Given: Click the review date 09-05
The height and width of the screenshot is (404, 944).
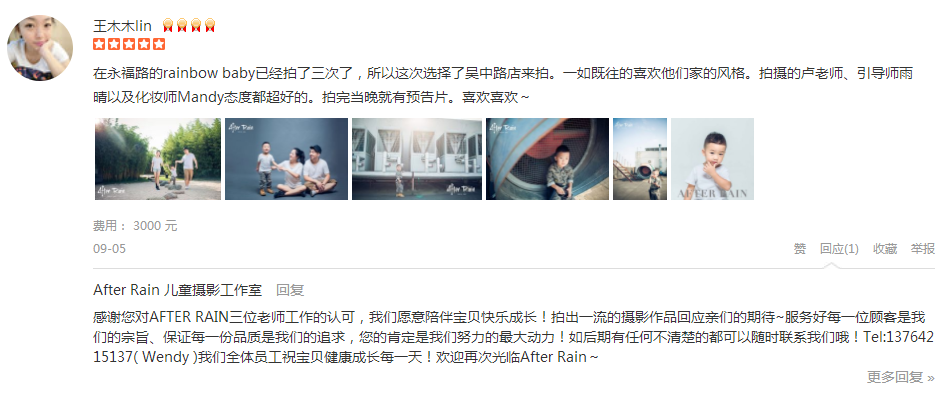Looking at the screenshot, I should 110,249.
